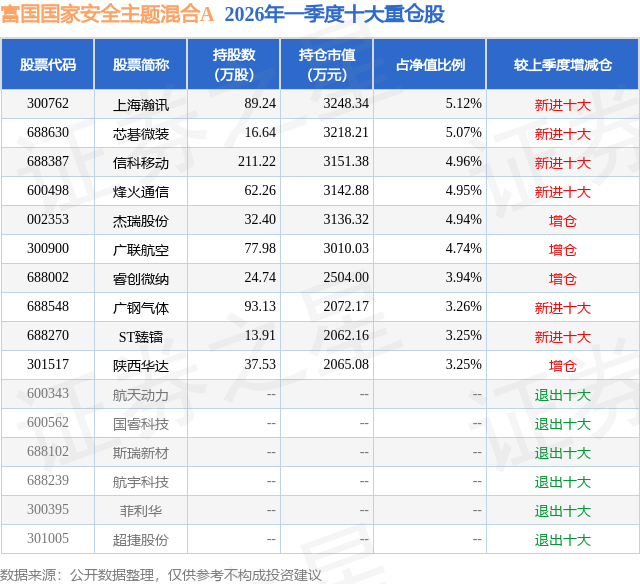Click stock name ST臻镭
The width and height of the screenshot is (640, 584).
[141, 337]
